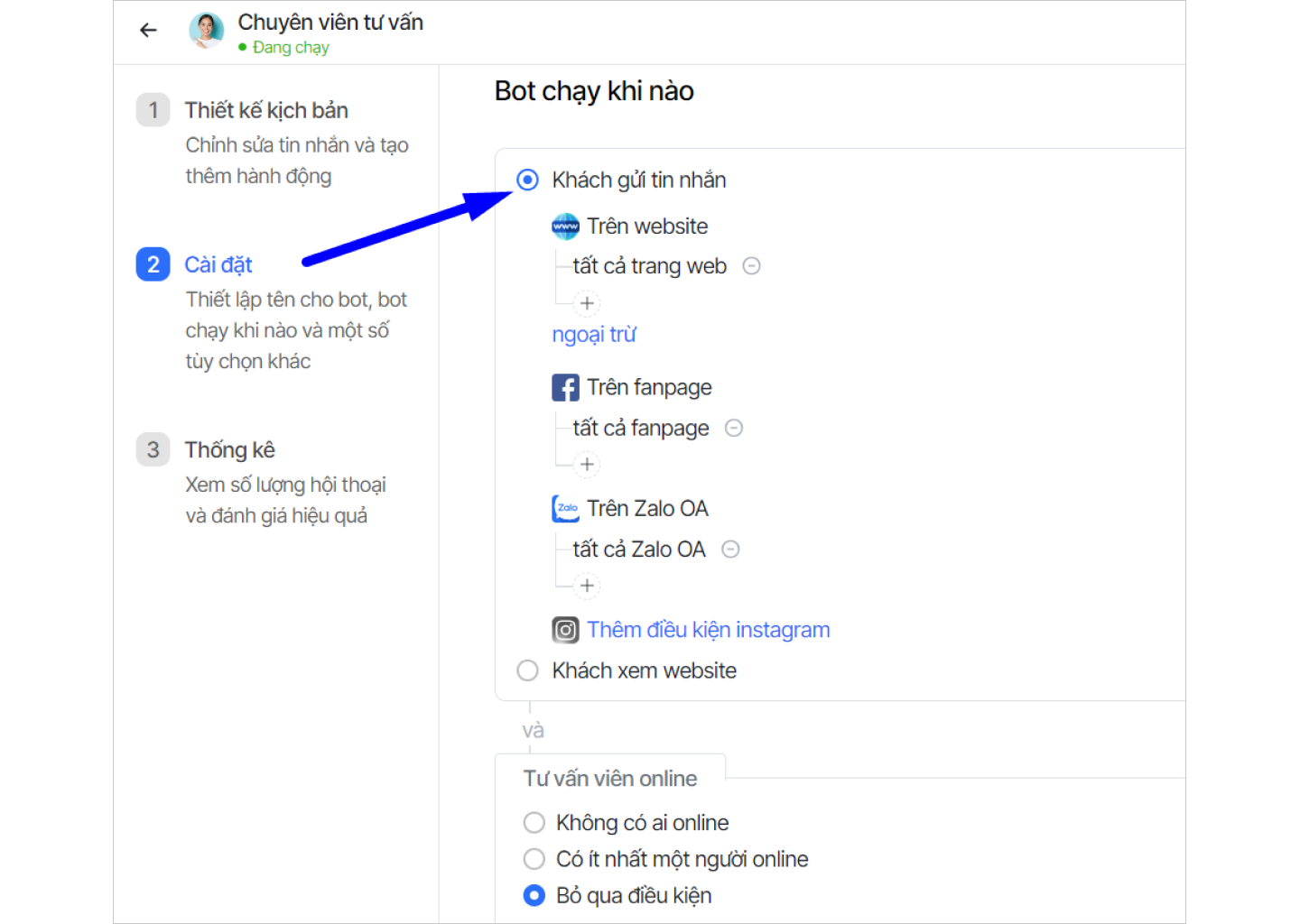Remove the 'tất cả fanpage' condition
Viewport: 1300px width, 924px height.
pyautogui.click(x=734, y=428)
